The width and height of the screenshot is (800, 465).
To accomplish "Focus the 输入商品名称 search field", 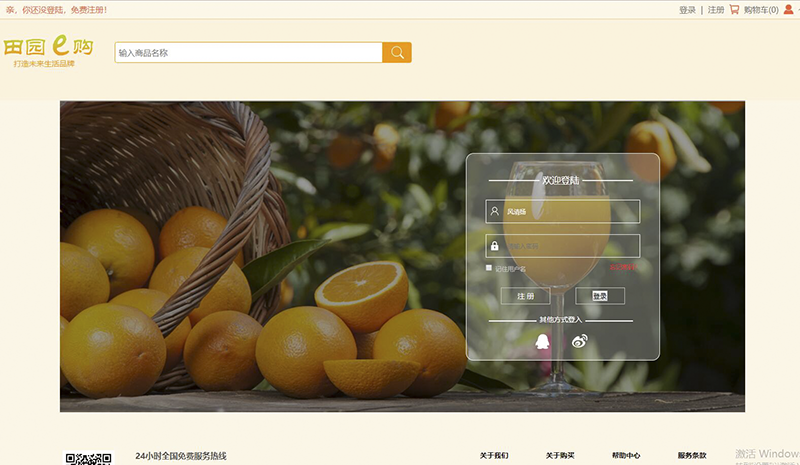I will [x=248, y=53].
